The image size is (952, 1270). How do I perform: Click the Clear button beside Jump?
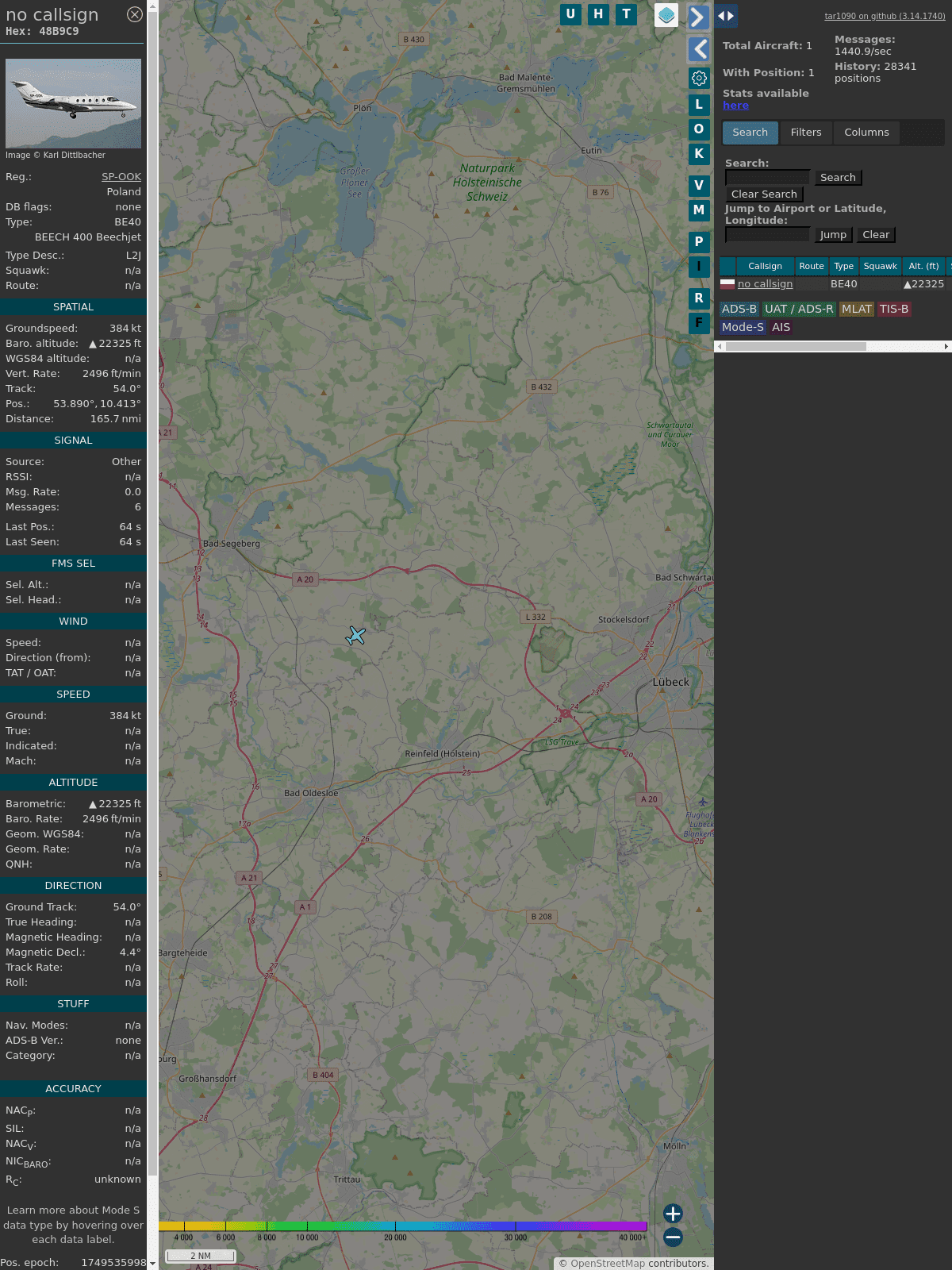[876, 235]
